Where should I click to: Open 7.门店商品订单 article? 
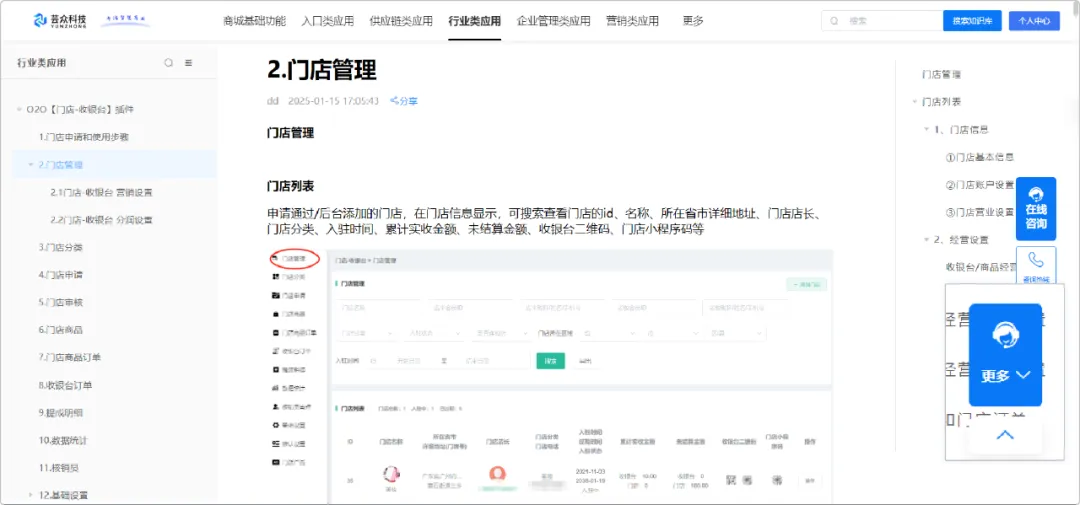click(x=70, y=358)
